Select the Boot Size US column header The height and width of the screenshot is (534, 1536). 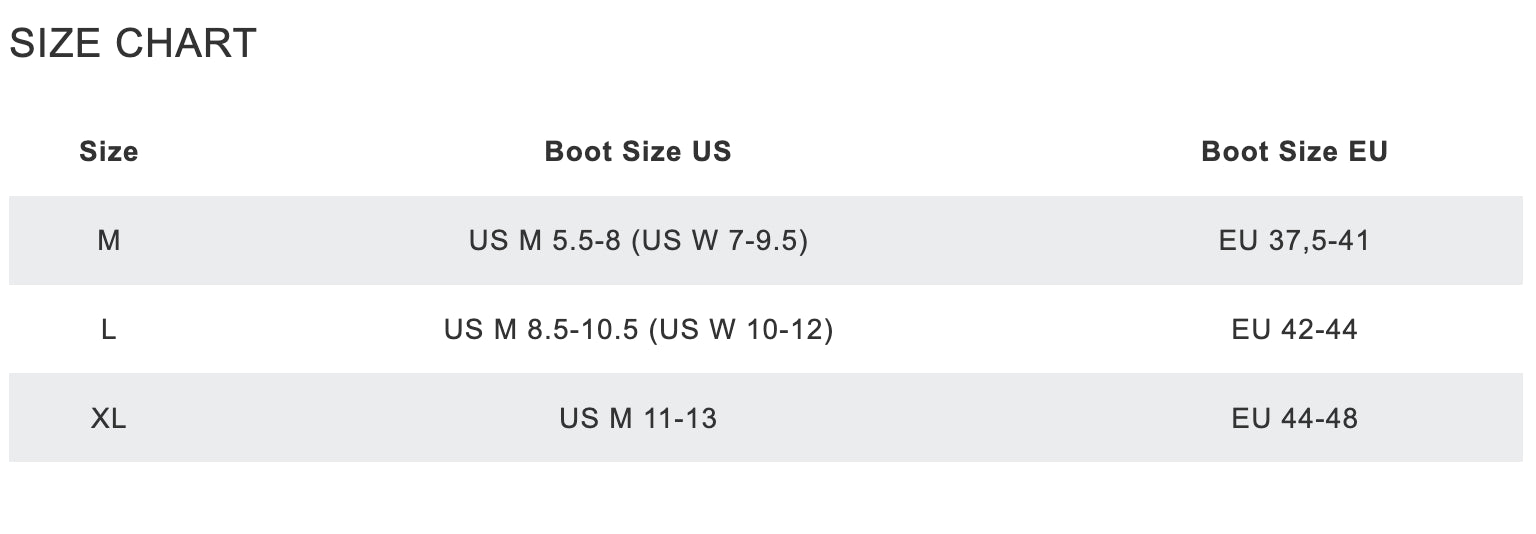click(638, 152)
